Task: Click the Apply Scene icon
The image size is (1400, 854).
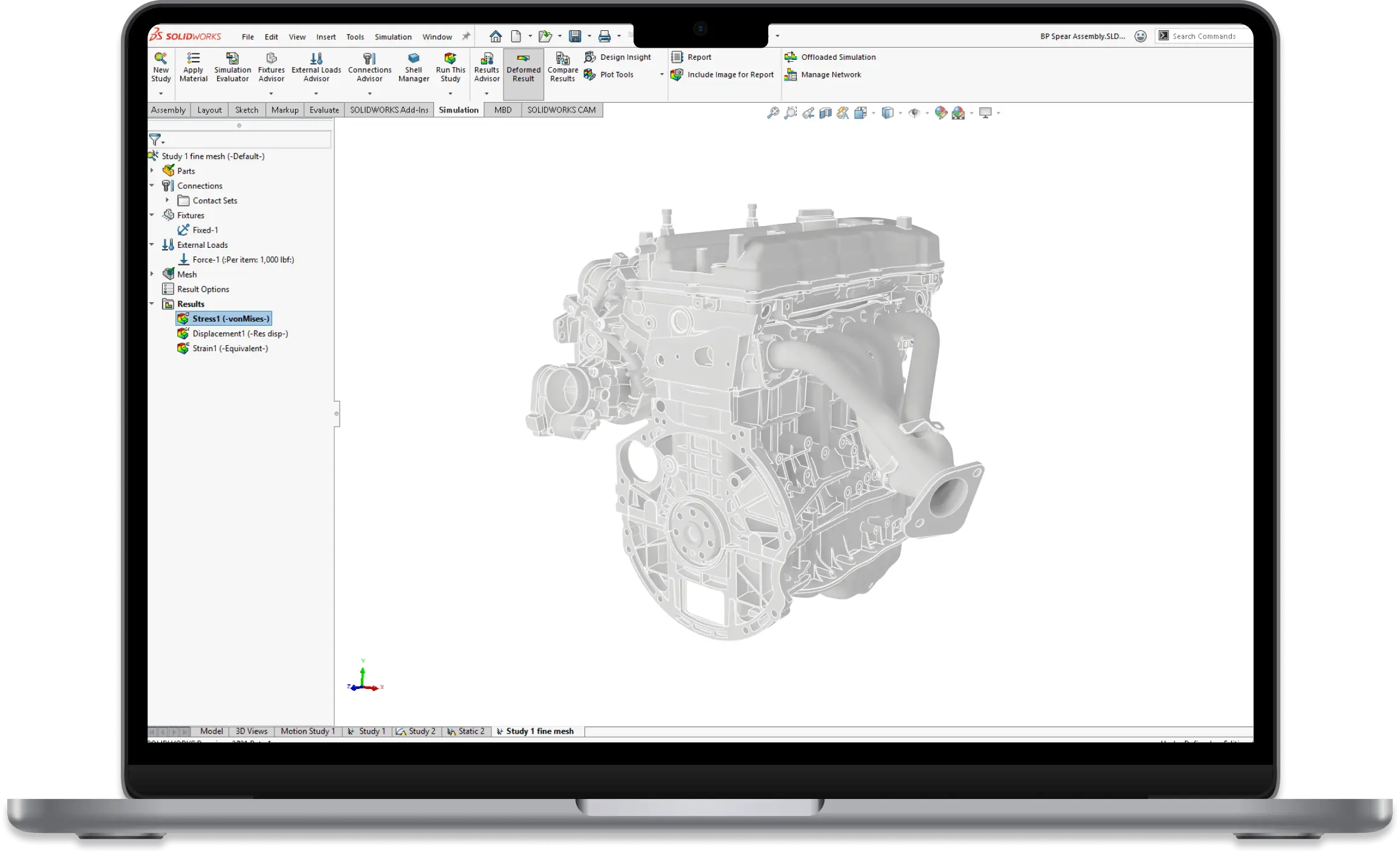Action: tap(958, 113)
